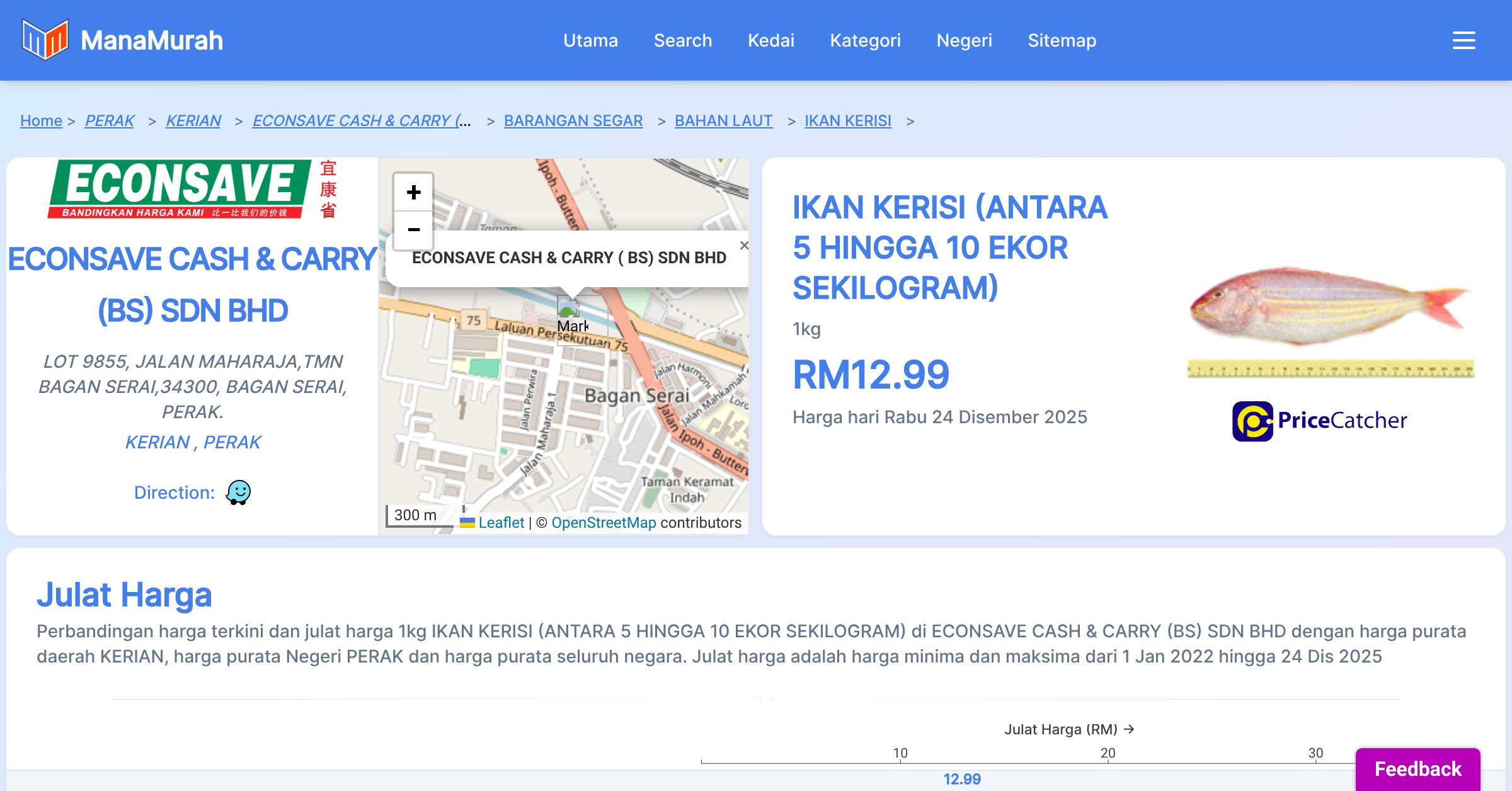Image resolution: width=1512 pixels, height=791 pixels.
Task: Click the PriceCatcher logo
Action: point(1319,421)
